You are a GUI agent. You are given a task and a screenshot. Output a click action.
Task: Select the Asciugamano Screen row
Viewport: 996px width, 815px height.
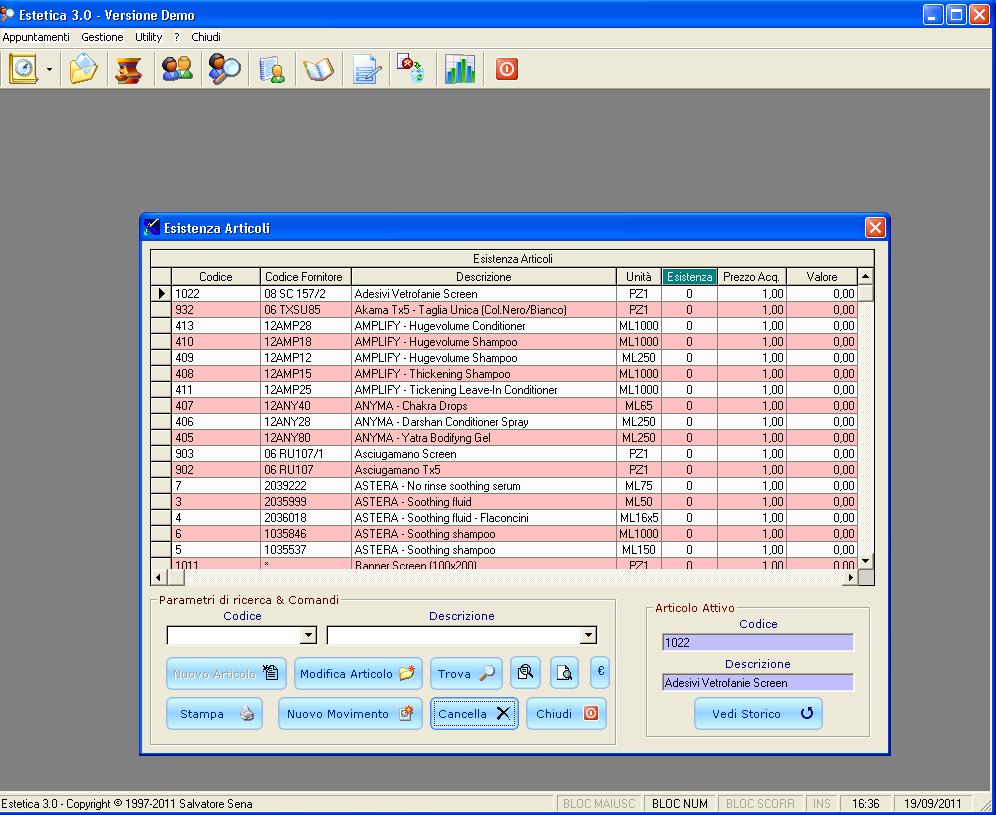tap(504, 454)
